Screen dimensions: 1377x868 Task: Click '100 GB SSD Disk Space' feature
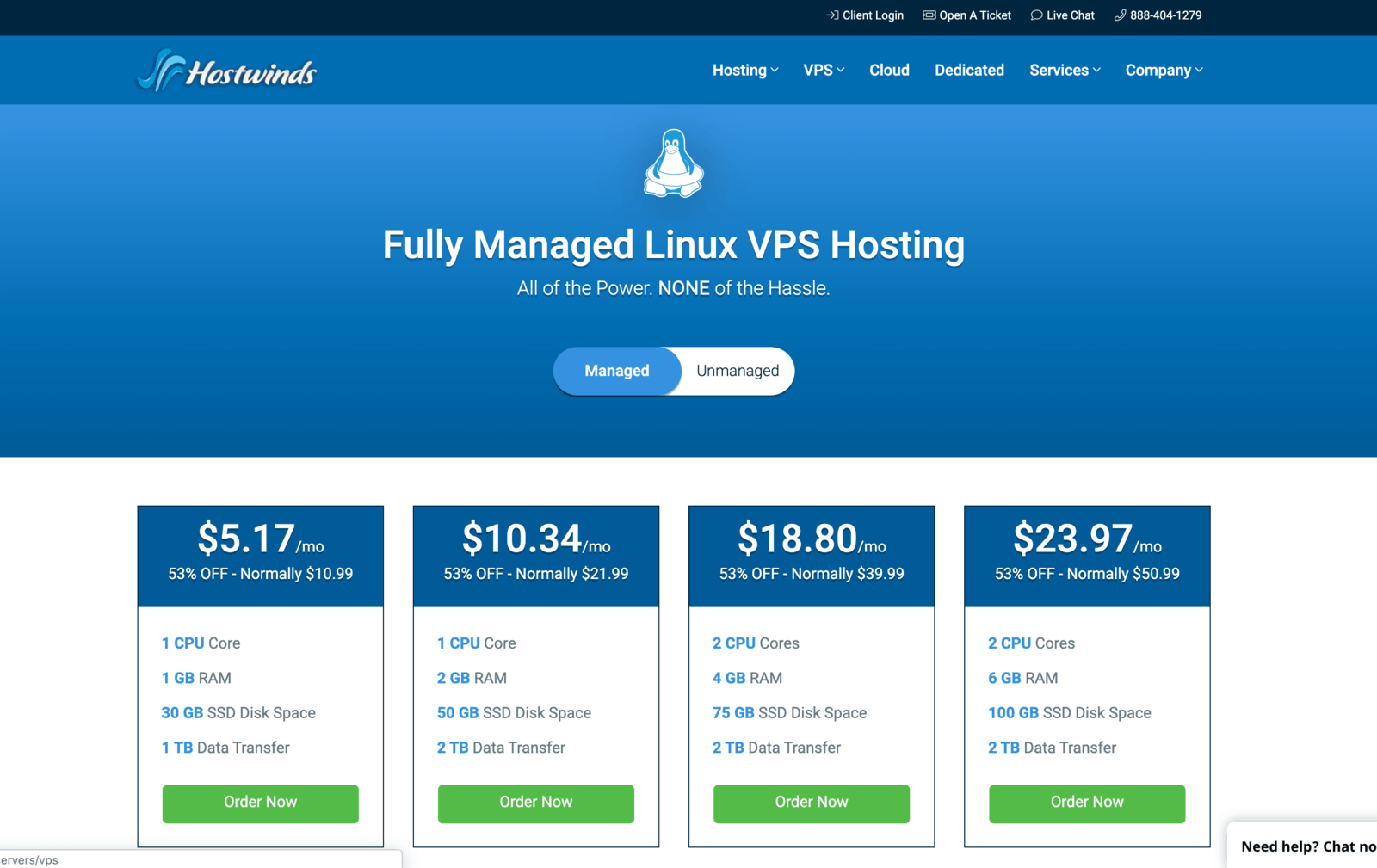pos(1070,713)
